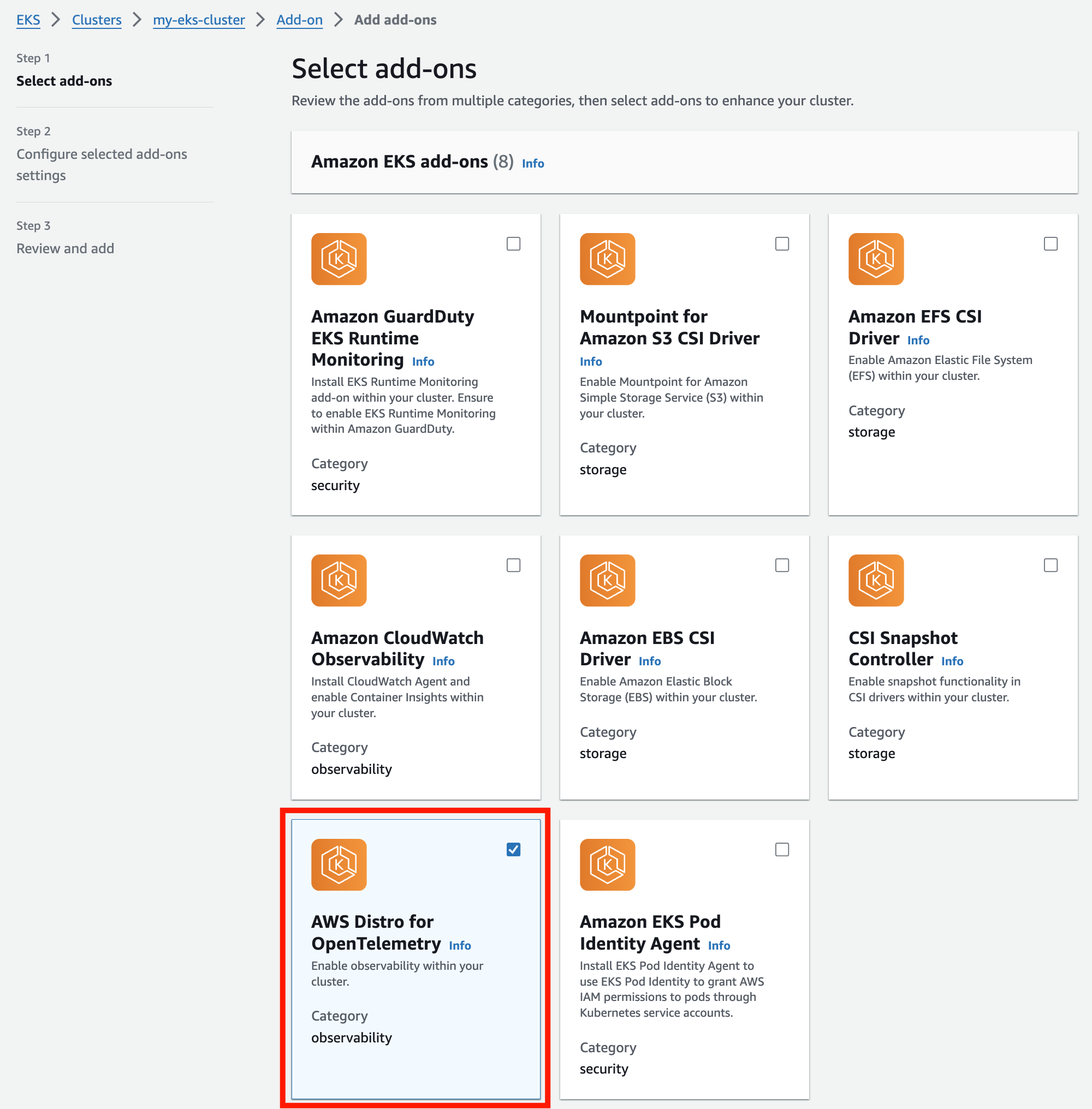Tick the EKS Pod Identity Agent checkbox

(782, 849)
